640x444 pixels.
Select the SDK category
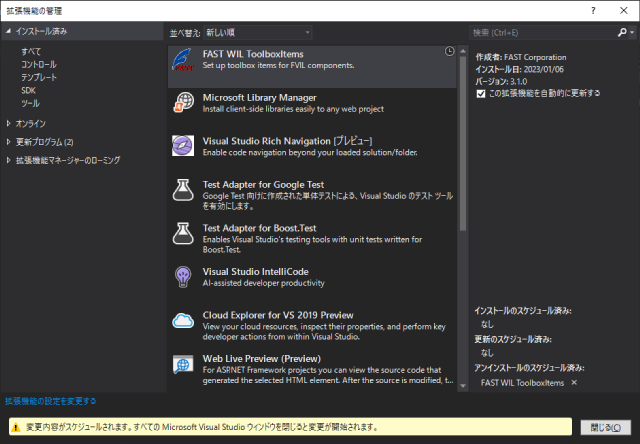(x=29, y=91)
